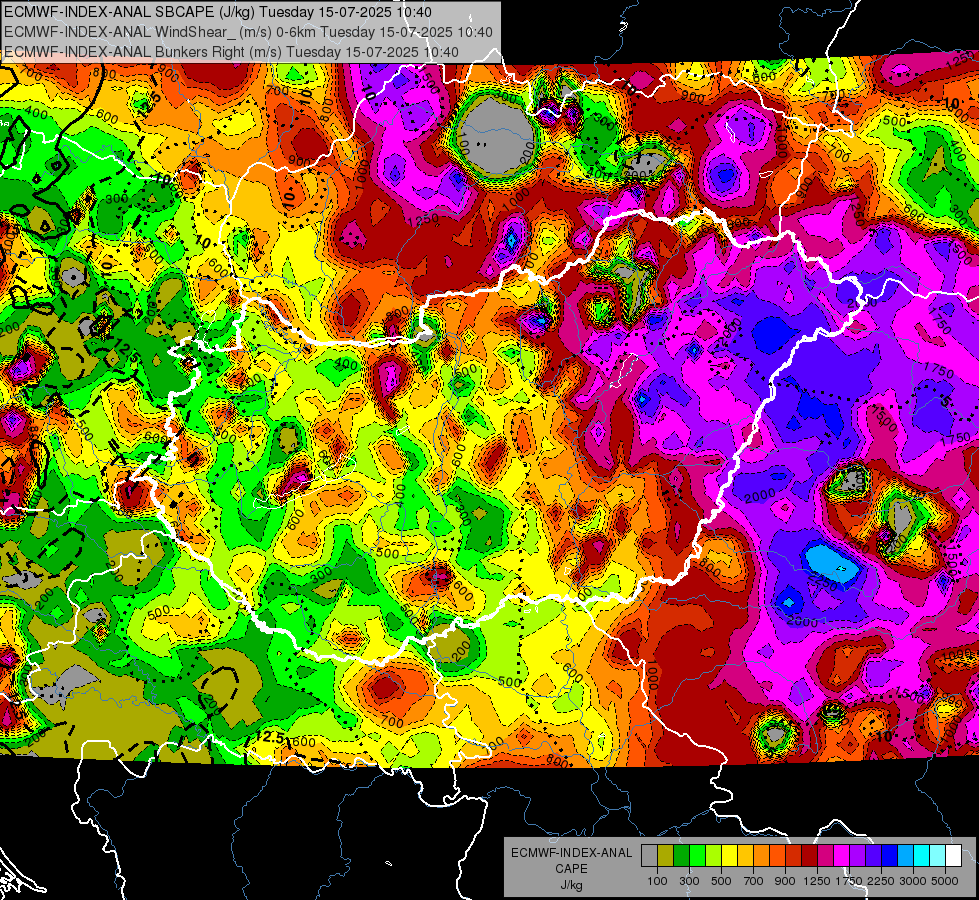979x900 pixels.
Task: Select the bright magenta legend swatch
Action: [842, 856]
